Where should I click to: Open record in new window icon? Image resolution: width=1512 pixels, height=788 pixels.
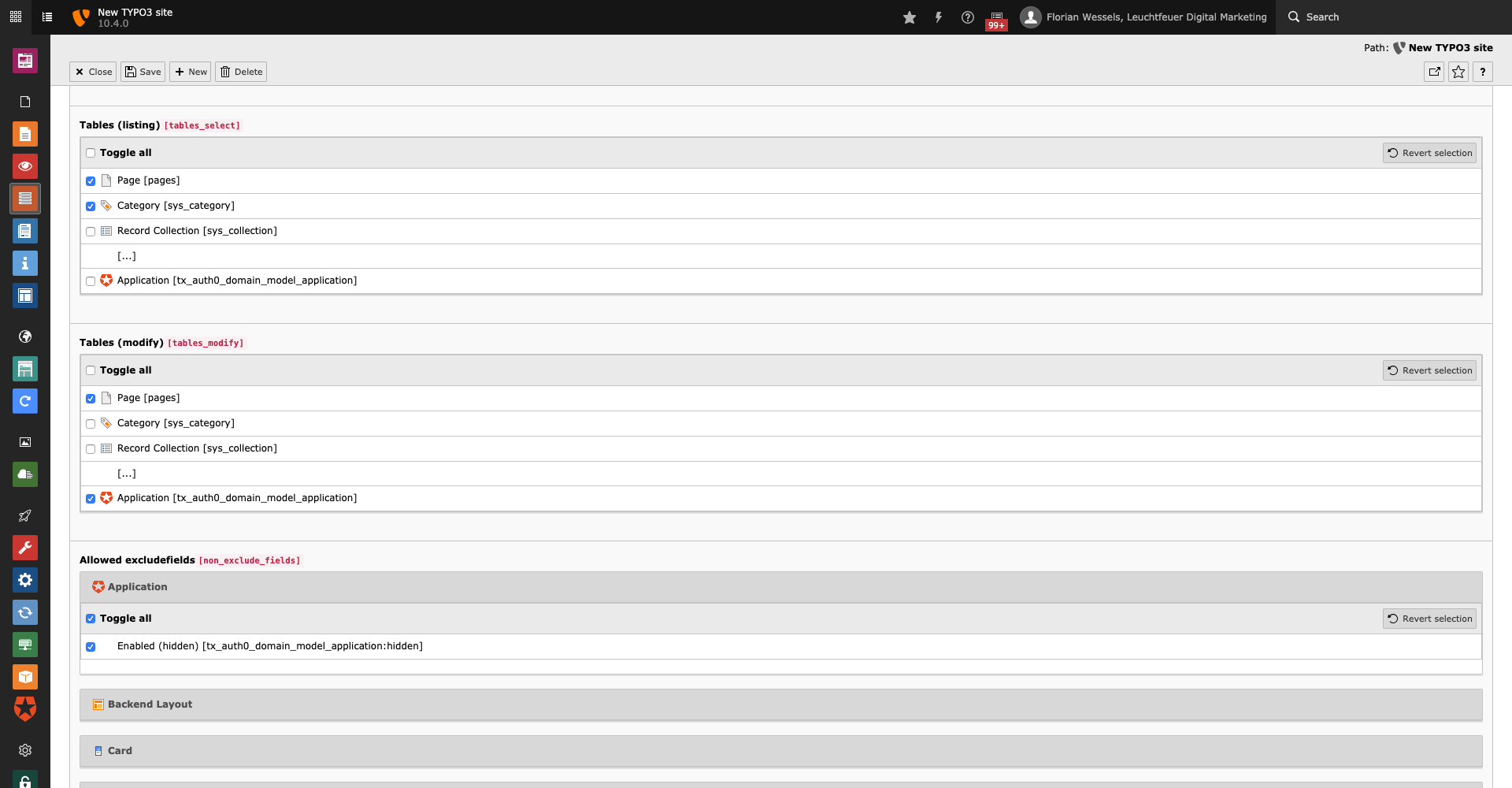[1435, 72]
